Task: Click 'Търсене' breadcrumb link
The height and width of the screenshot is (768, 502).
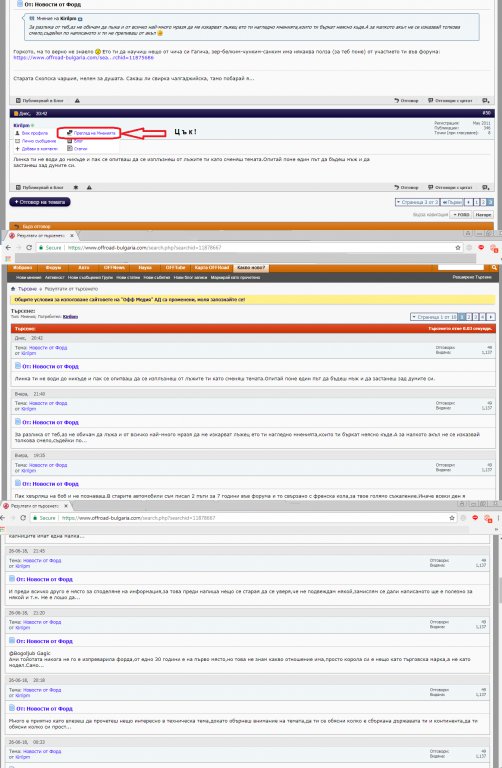Action: tap(27, 289)
